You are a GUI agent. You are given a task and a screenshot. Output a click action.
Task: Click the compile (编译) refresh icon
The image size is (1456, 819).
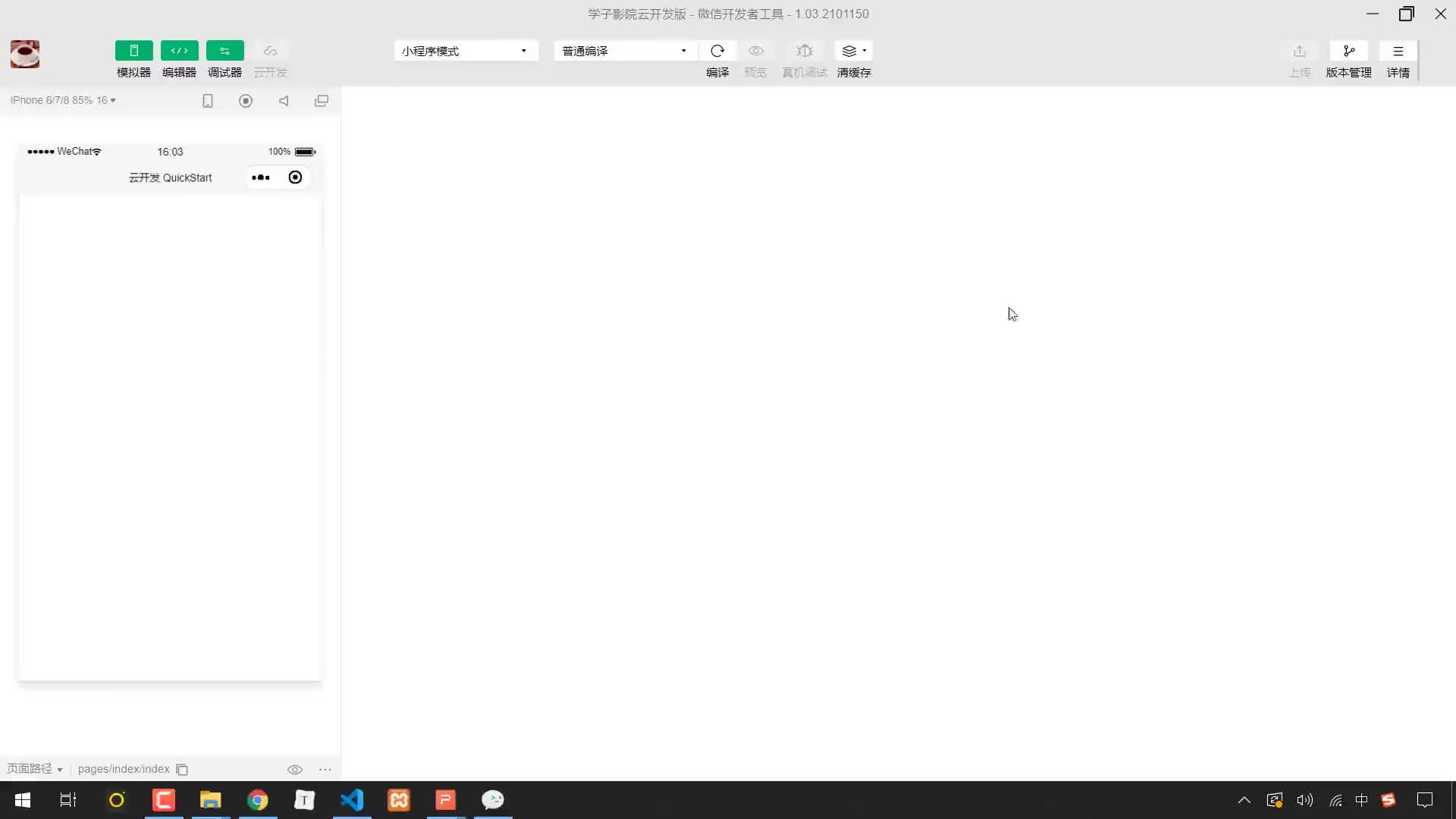(x=717, y=51)
